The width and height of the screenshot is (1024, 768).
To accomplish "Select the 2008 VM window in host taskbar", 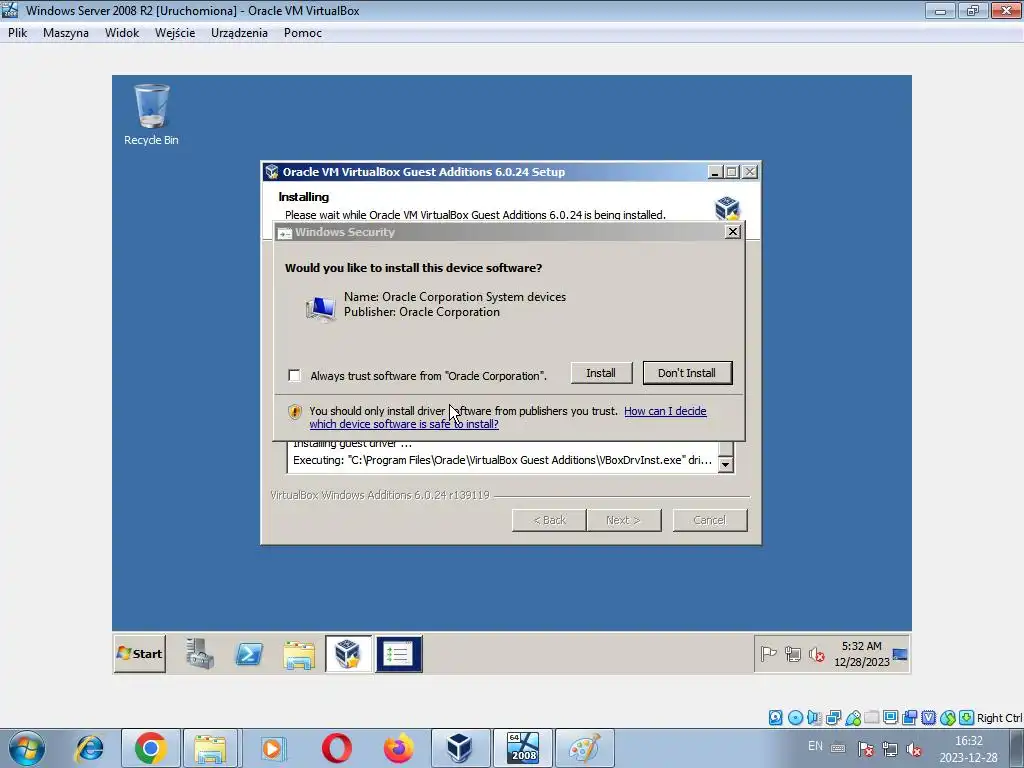I will pyautogui.click(x=522, y=748).
